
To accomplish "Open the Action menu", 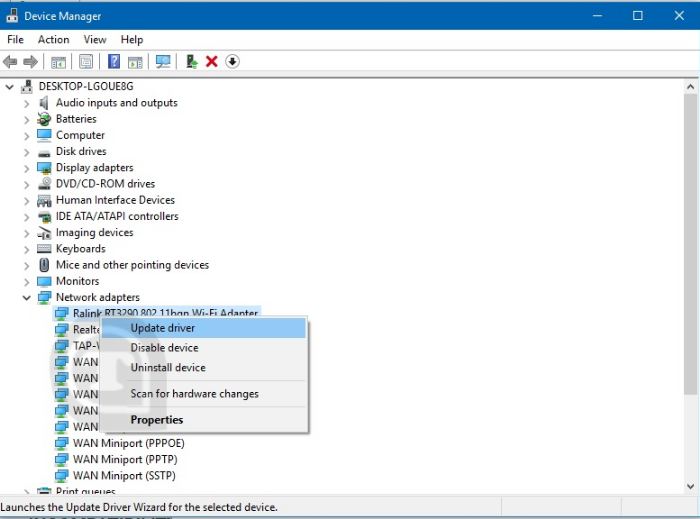I will tap(53, 39).
